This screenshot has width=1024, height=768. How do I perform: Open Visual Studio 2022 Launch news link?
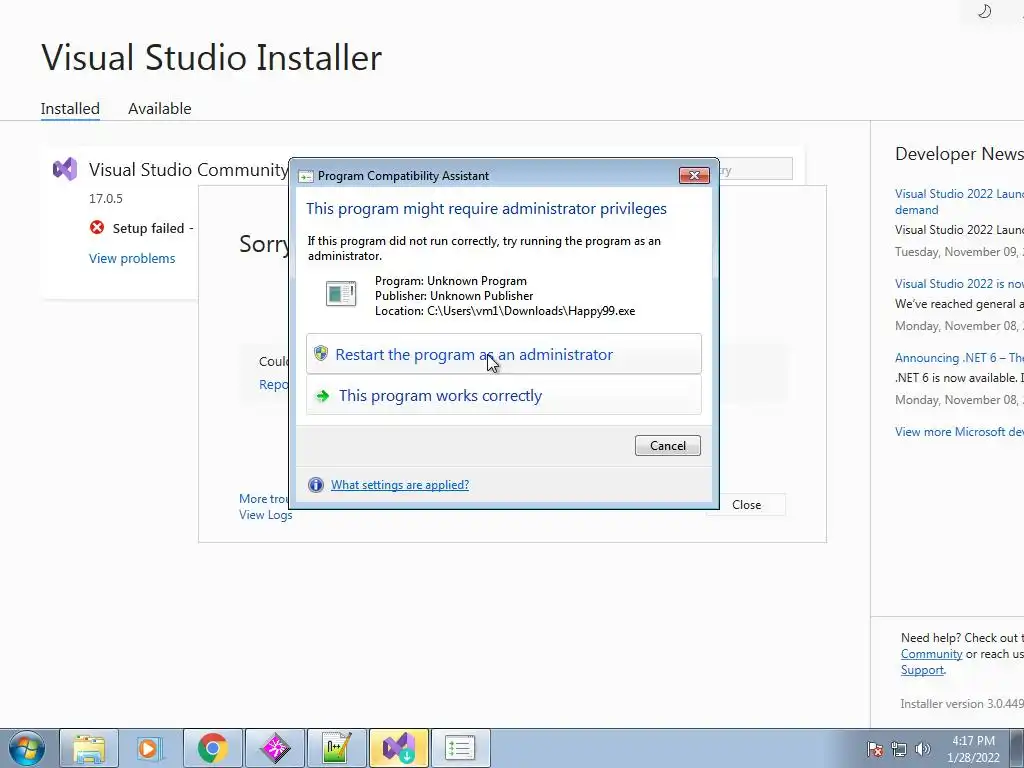[x=959, y=201]
